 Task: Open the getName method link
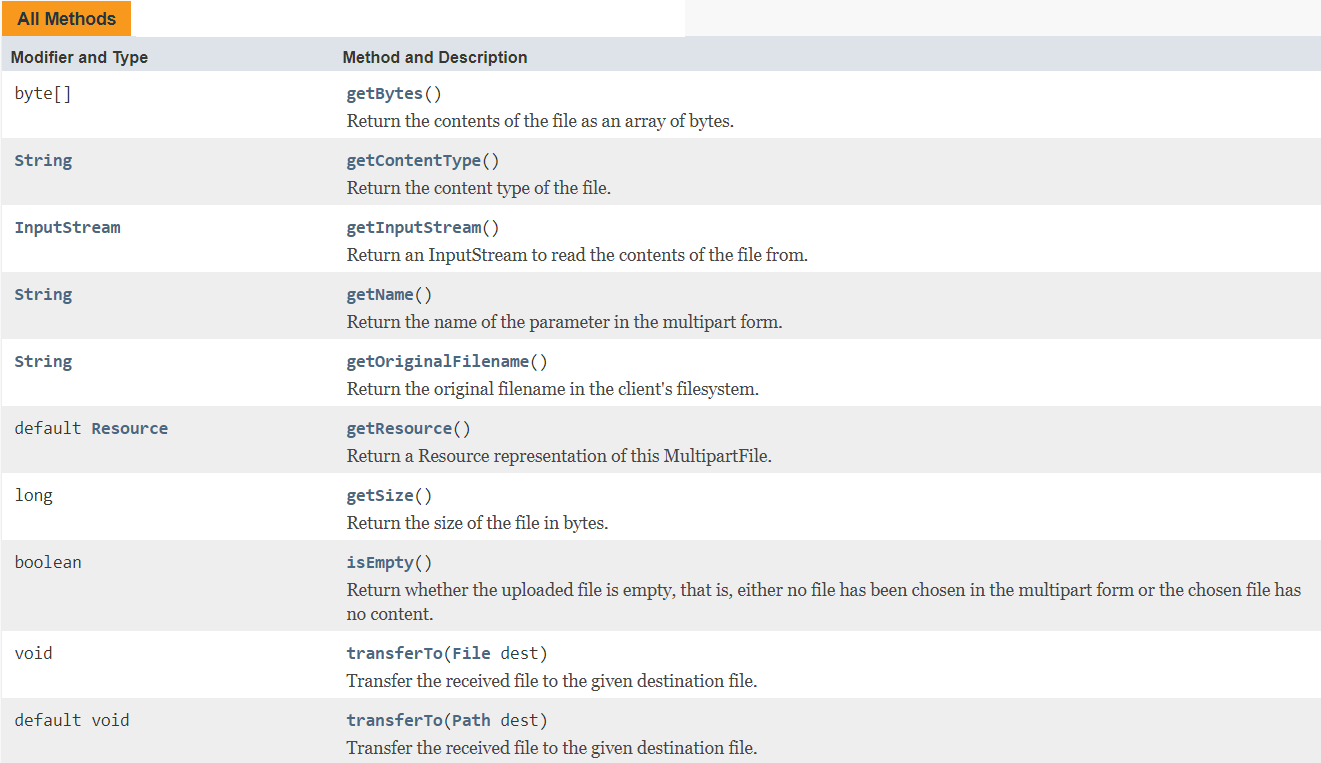pyautogui.click(x=380, y=295)
